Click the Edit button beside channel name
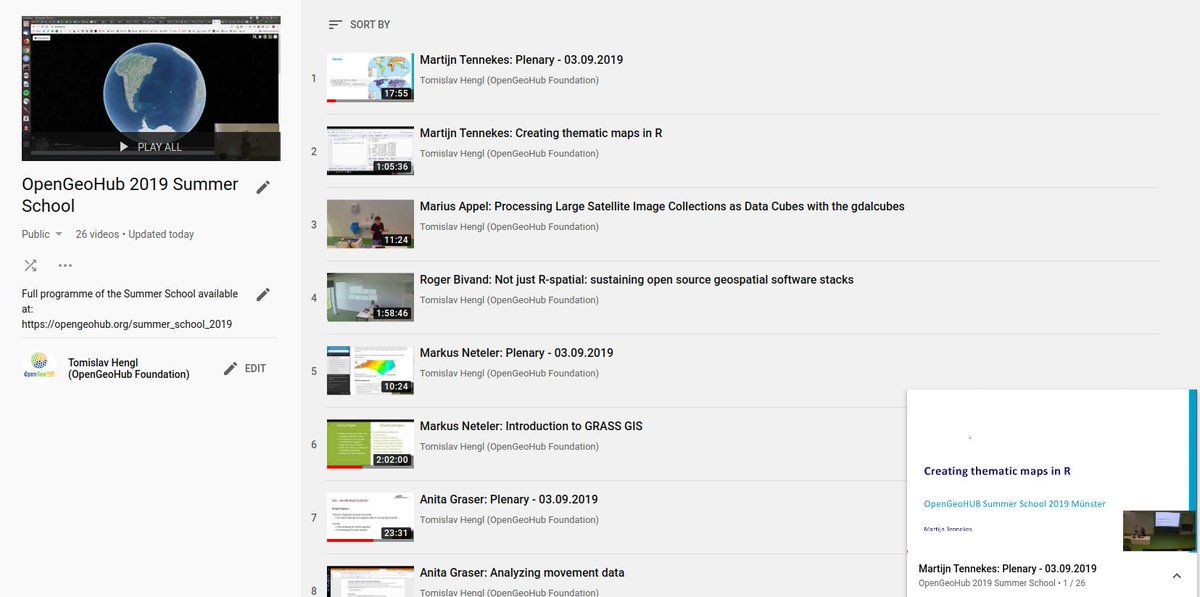This screenshot has height=597, width=1200. [x=245, y=368]
